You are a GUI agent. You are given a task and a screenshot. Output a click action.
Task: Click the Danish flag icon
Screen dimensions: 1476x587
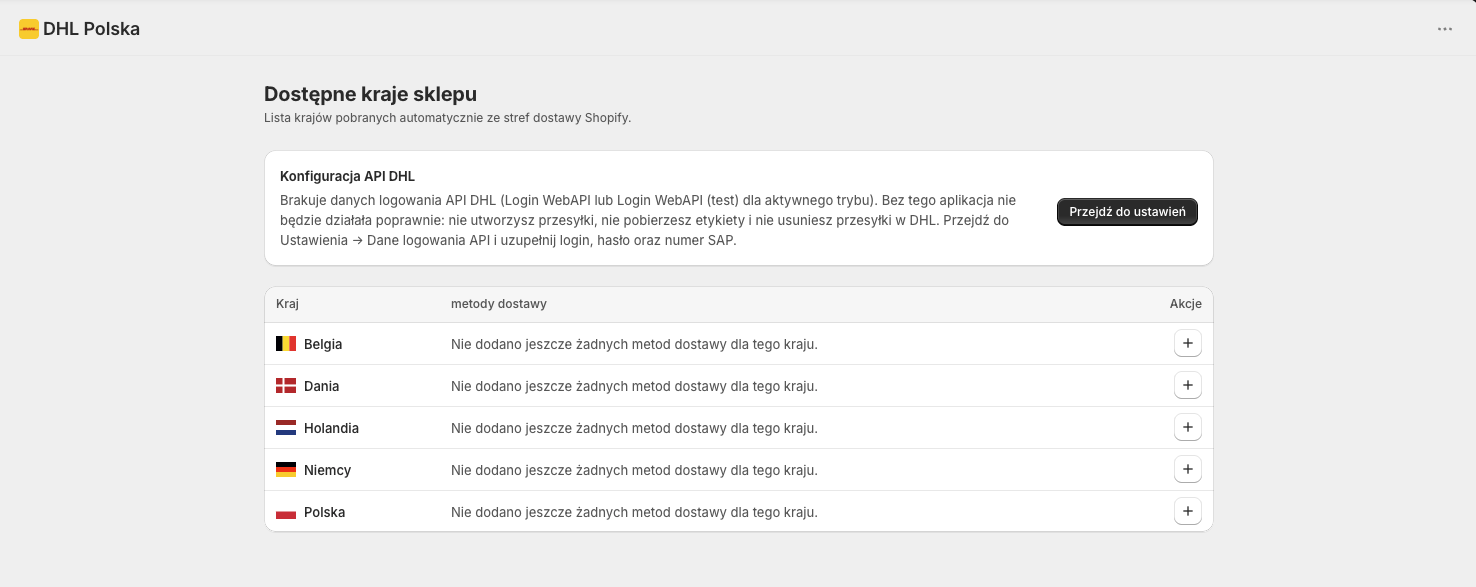[286, 386]
